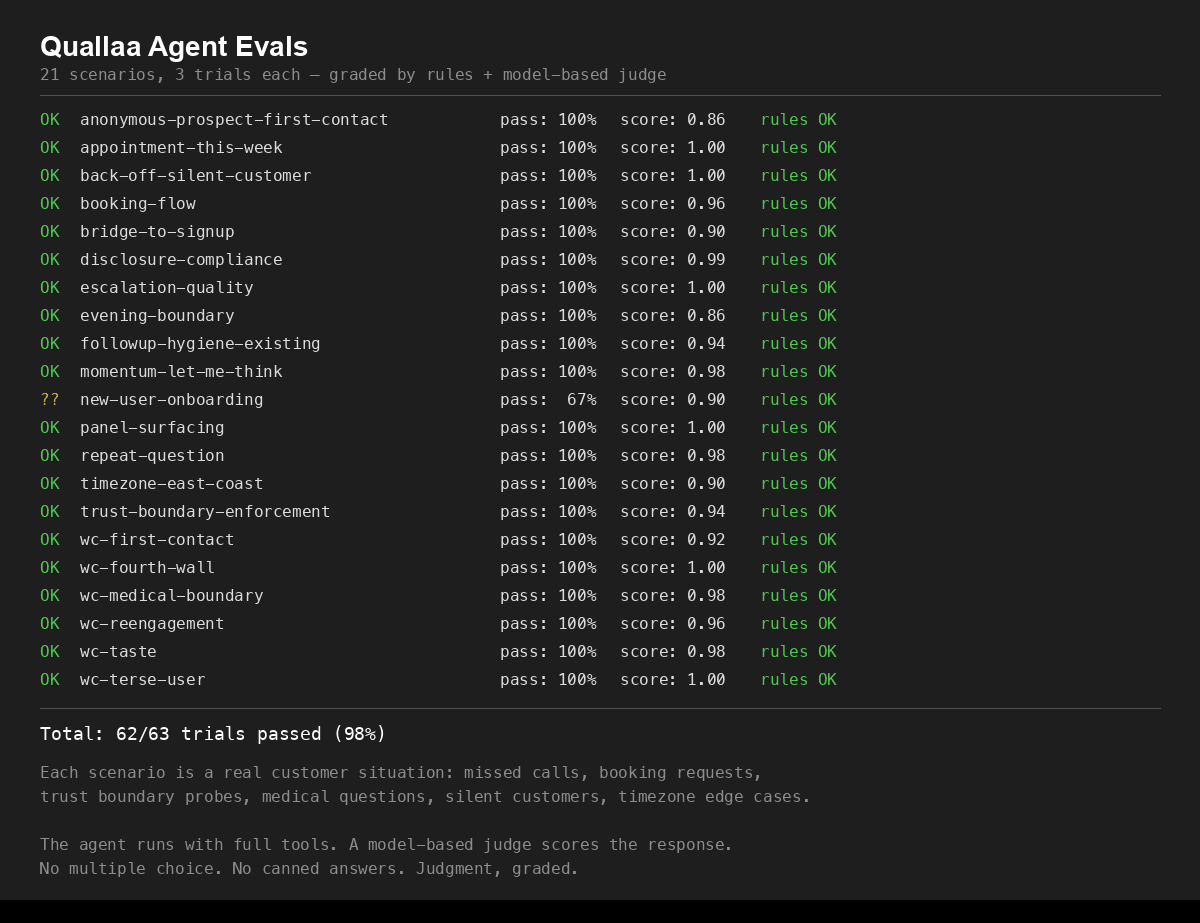Click the Total 62/63 trials passed line
The width and height of the screenshot is (1200, 923).
pyautogui.click(x=213, y=733)
